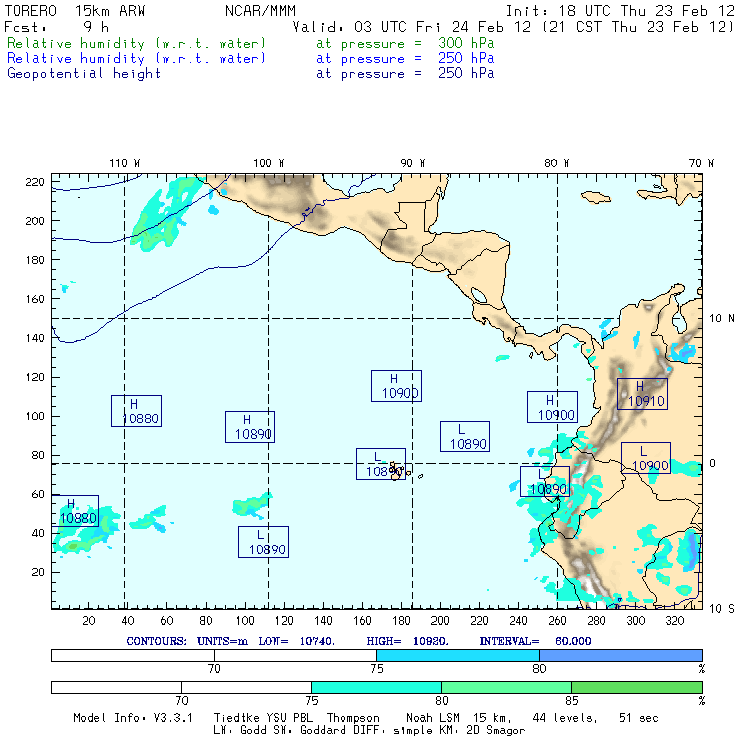Screen dimensions: 740x740
Task: Click the 'CONTOURS: UNITS=m' legend text
Action: [187, 641]
